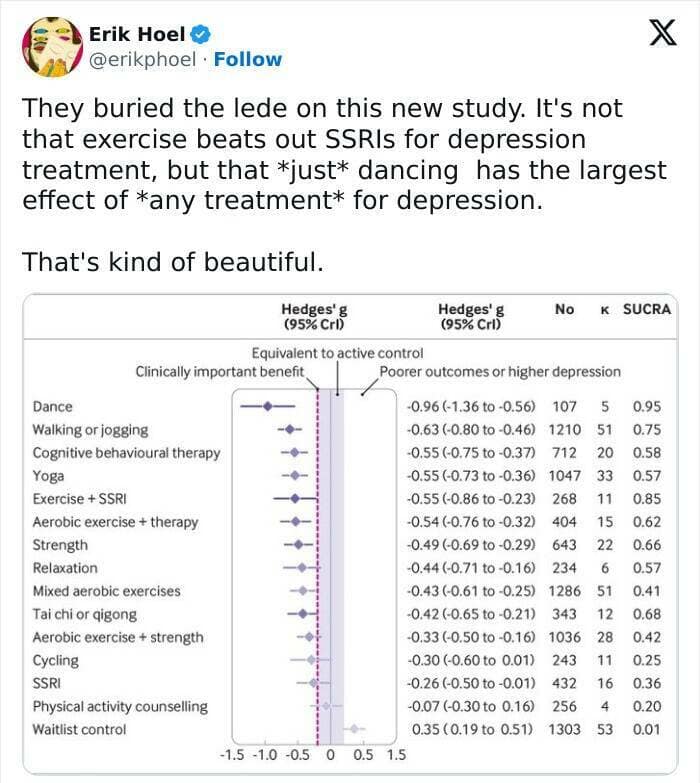Image resolution: width=700 pixels, height=783 pixels.
Task: Click the Erik Hoel display name
Action: pos(136,35)
